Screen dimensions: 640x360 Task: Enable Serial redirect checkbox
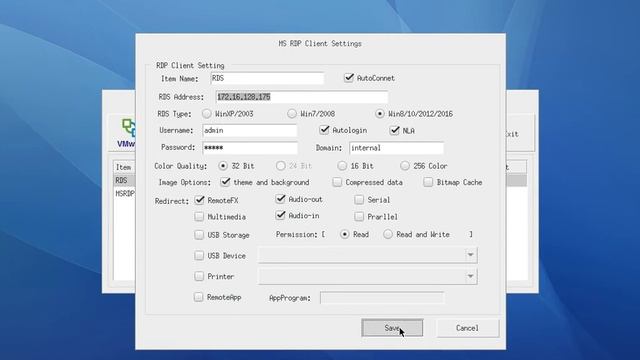pos(359,200)
